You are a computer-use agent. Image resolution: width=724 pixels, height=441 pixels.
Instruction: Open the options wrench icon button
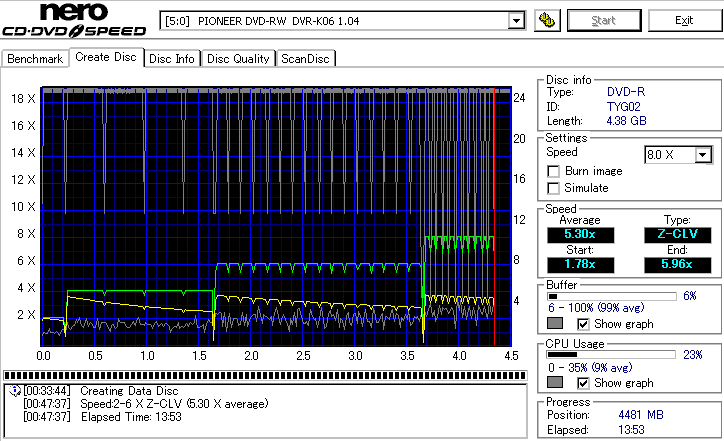pos(547,20)
